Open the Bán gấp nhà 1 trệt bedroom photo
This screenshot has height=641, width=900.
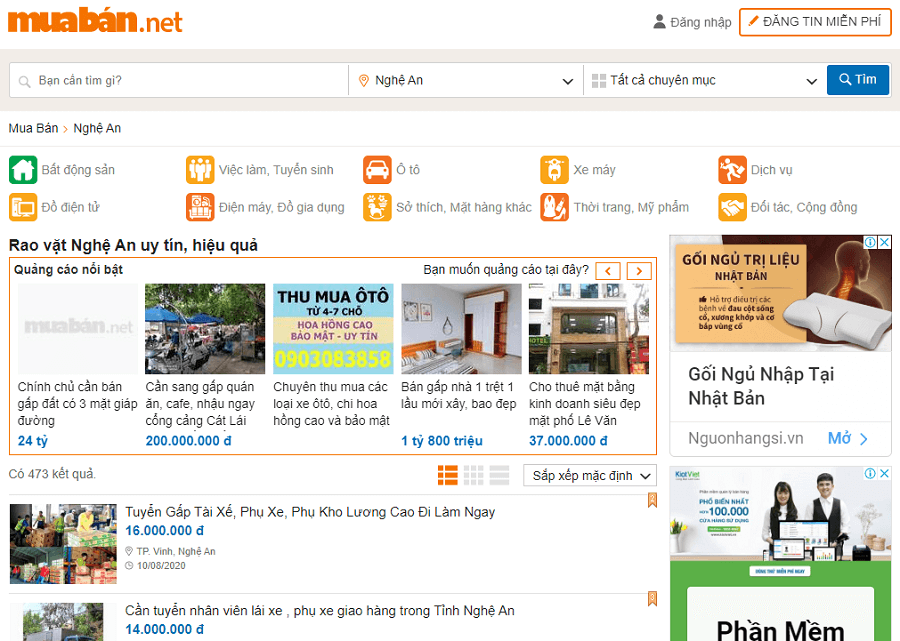[x=461, y=329]
